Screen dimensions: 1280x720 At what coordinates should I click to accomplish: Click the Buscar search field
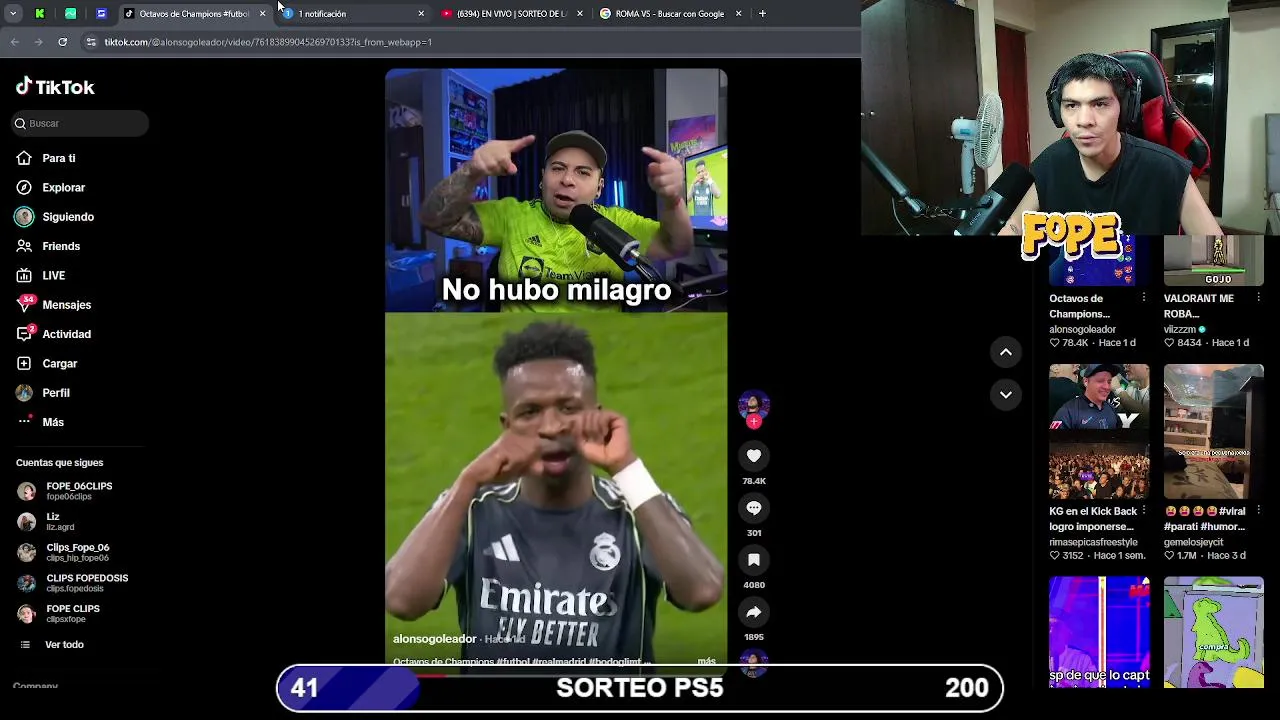point(81,123)
